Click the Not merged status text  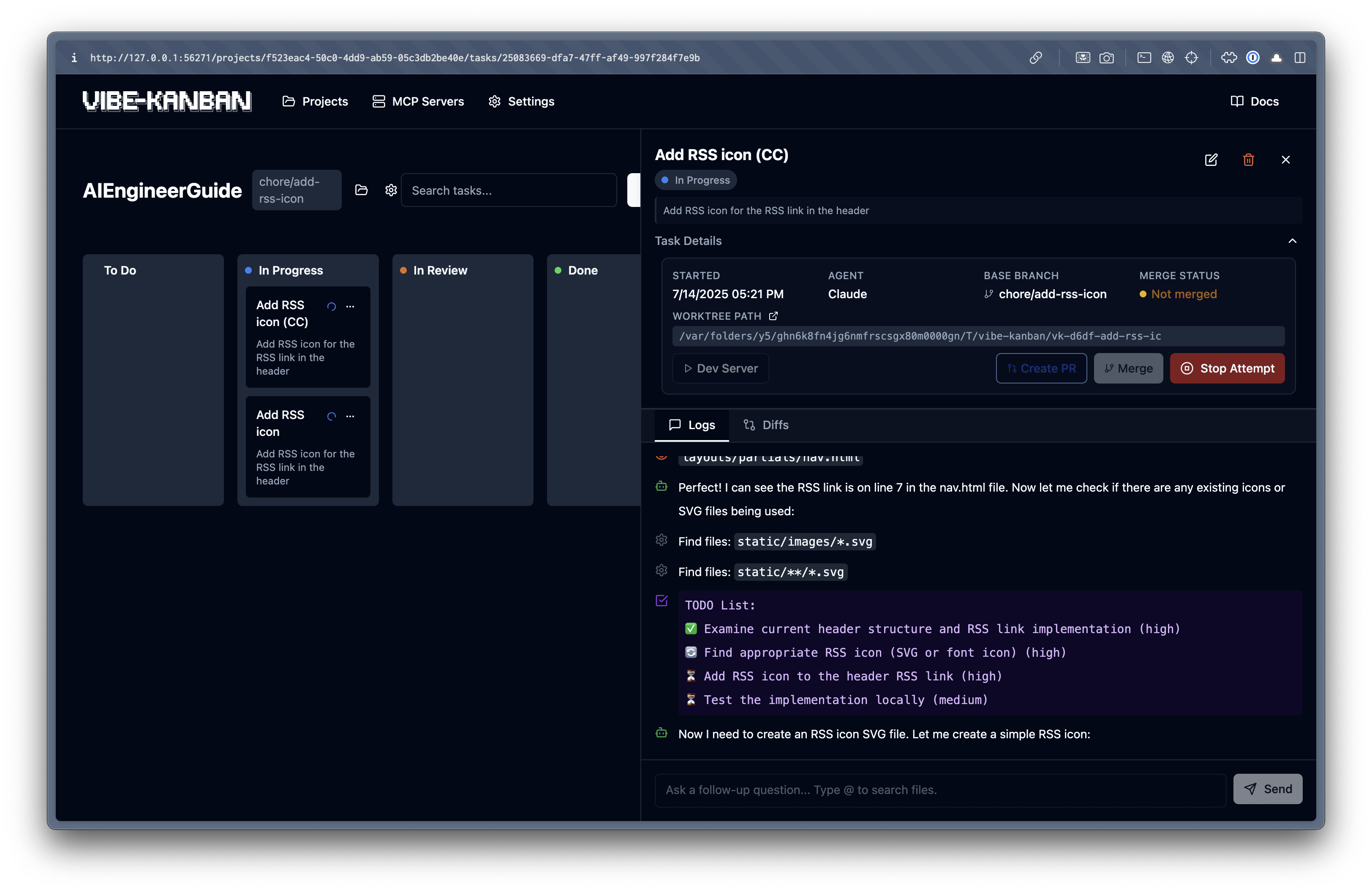[x=1184, y=294]
